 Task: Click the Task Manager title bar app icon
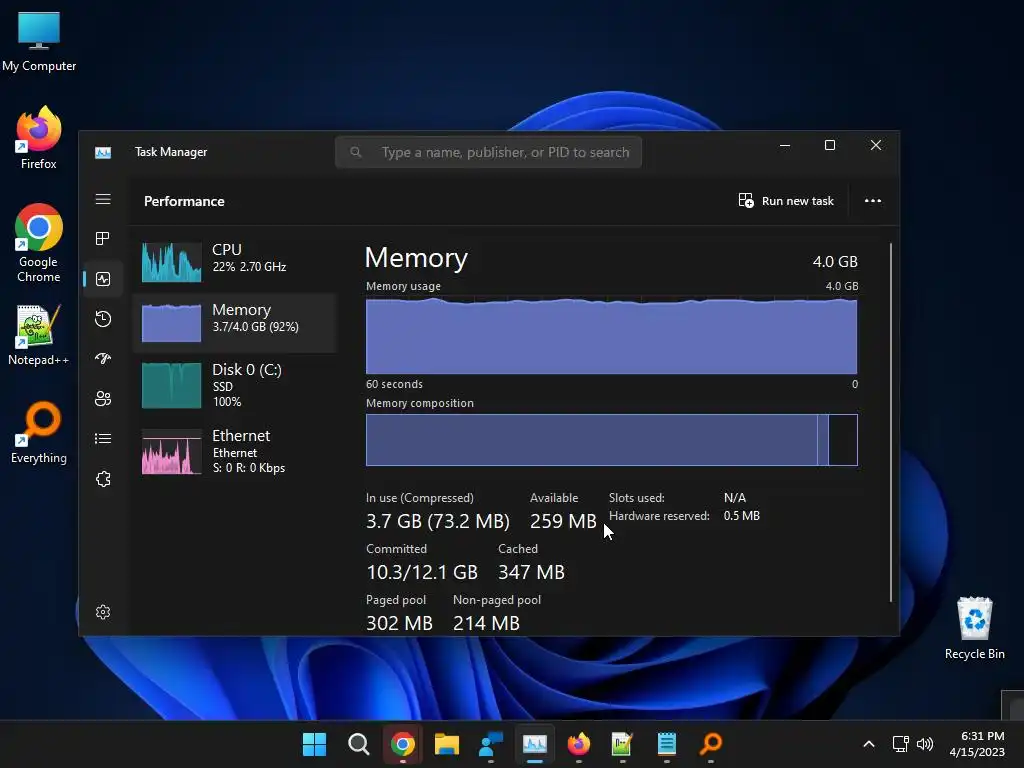tap(103, 152)
